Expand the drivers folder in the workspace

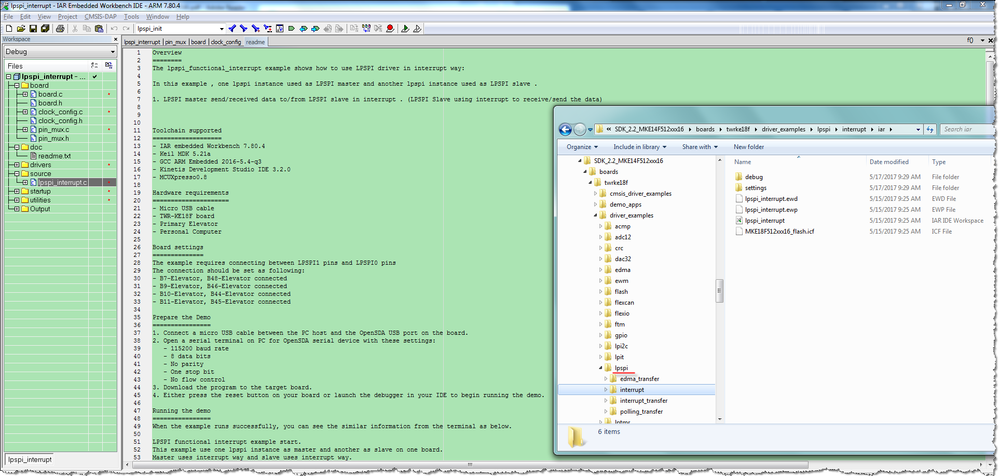(17, 165)
